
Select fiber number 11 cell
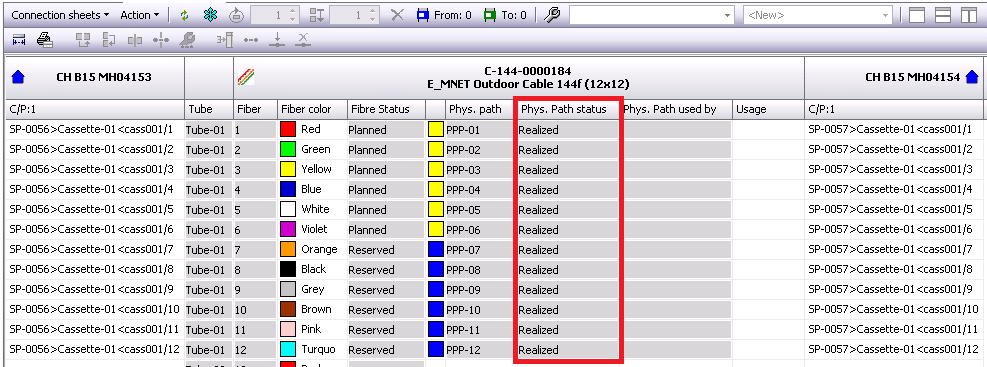coord(256,330)
